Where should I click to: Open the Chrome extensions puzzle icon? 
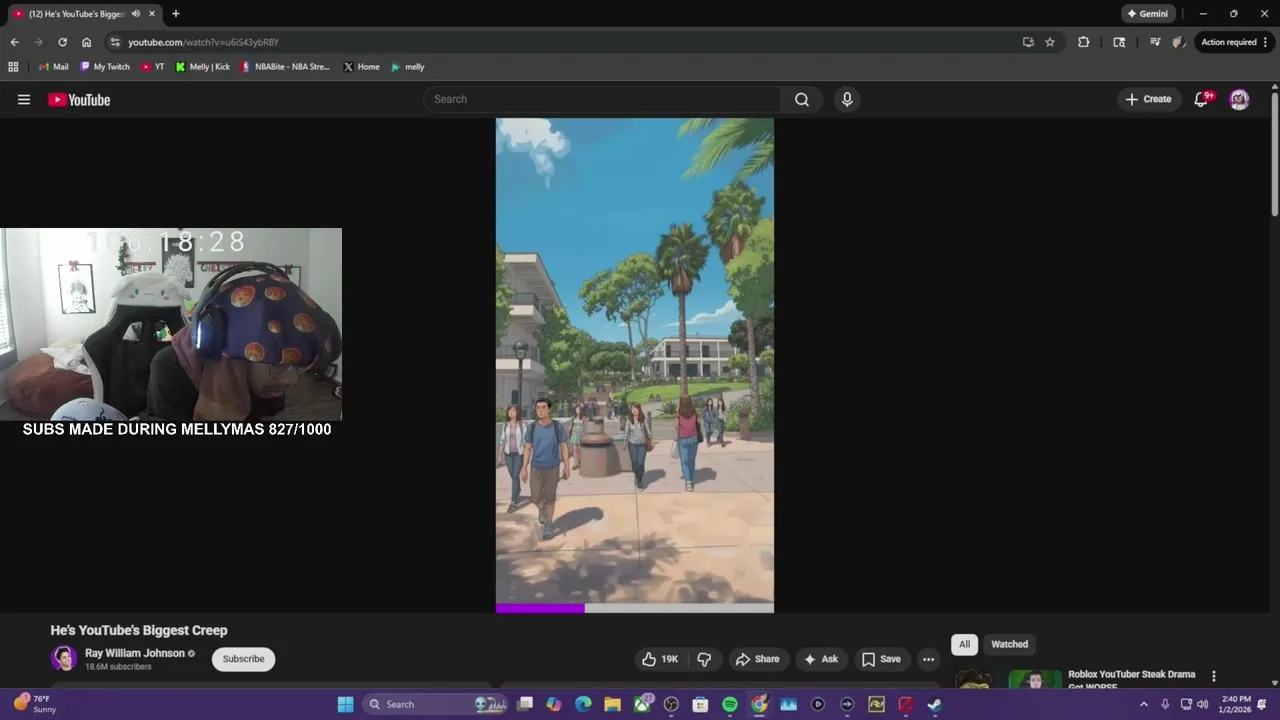(1083, 42)
